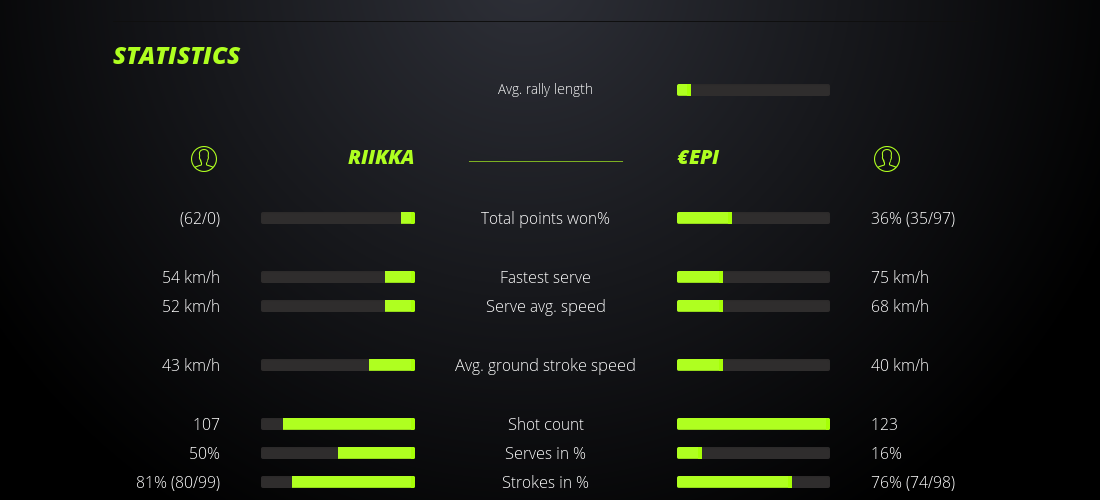The height and width of the screenshot is (500, 1100).
Task: Click the Serve avg. speed label
Action: [545, 306]
